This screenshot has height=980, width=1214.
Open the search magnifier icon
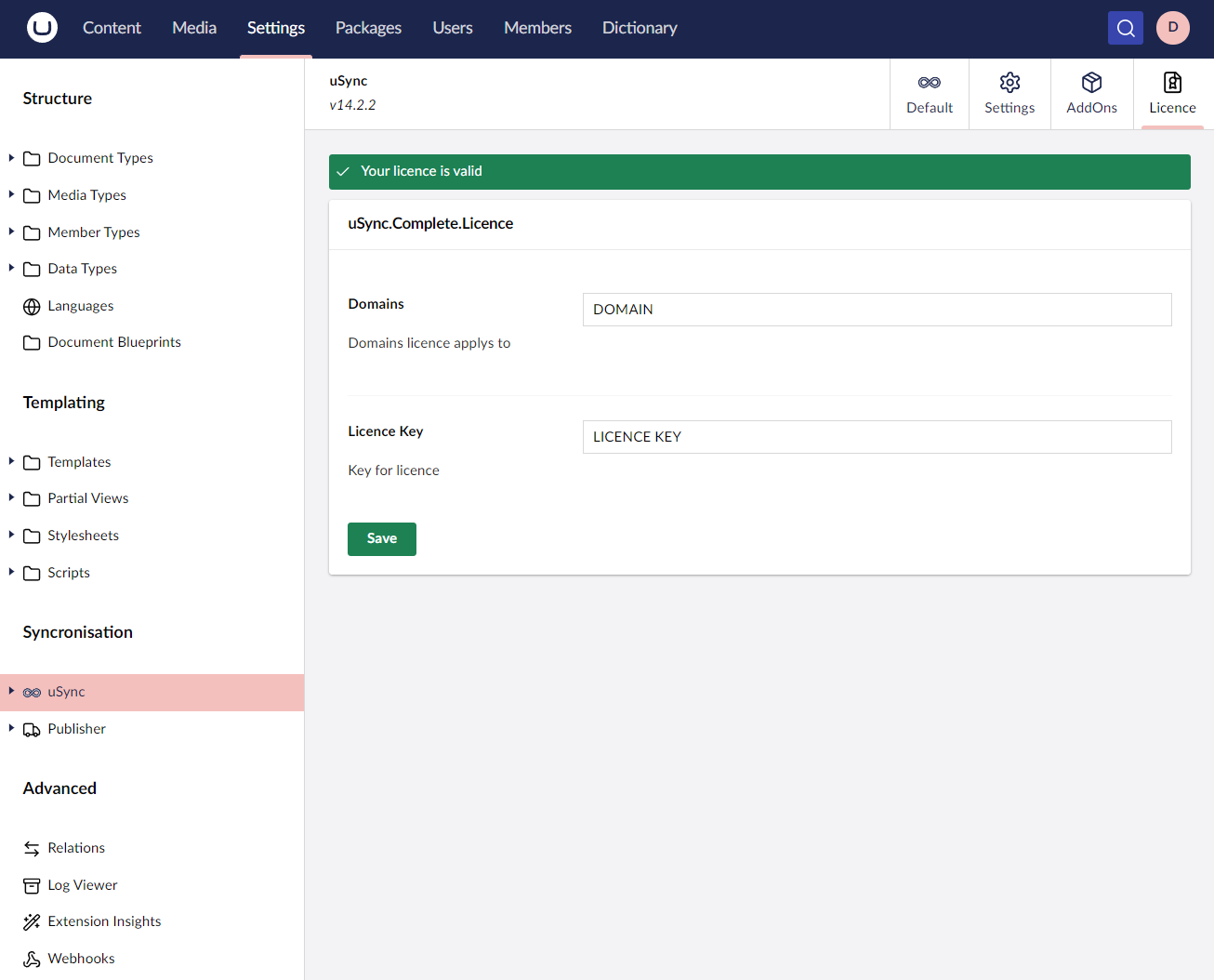[x=1126, y=28]
